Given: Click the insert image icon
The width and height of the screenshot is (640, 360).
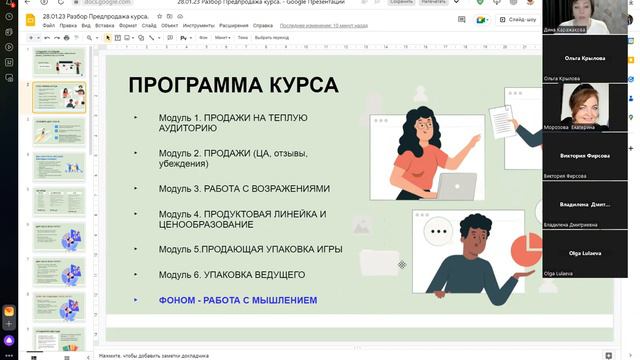Looking at the screenshot, I should tap(127, 38).
